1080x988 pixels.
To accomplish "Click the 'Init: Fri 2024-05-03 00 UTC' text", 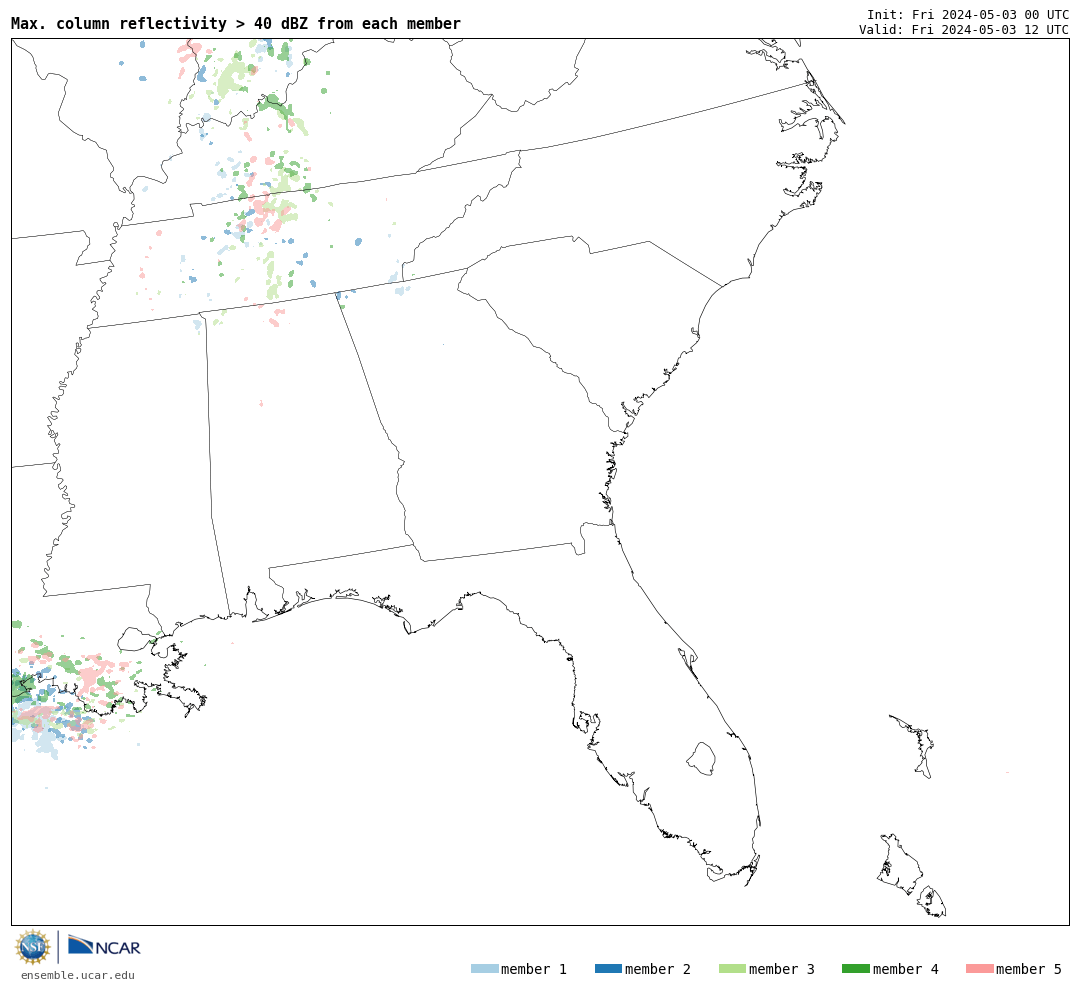I will tap(968, 14).
